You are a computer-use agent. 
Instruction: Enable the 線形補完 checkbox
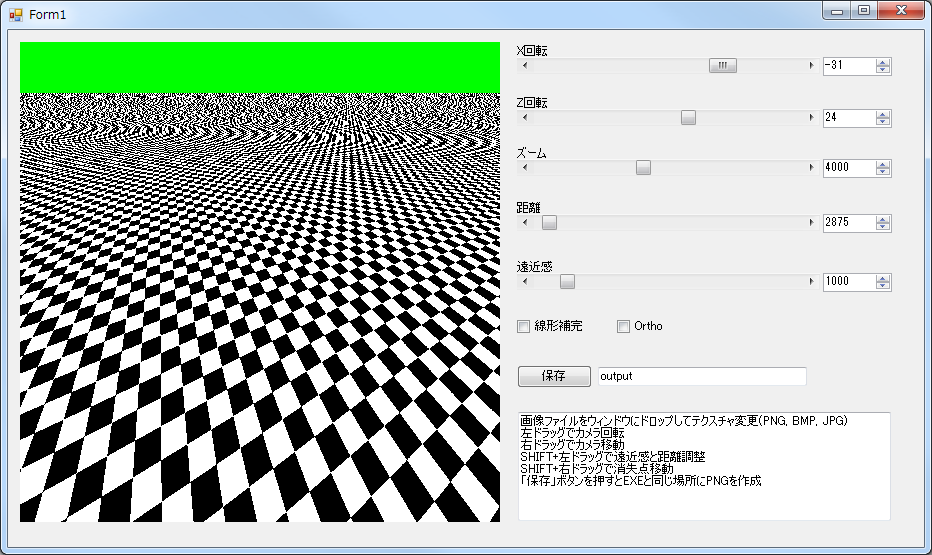[524, 326]
